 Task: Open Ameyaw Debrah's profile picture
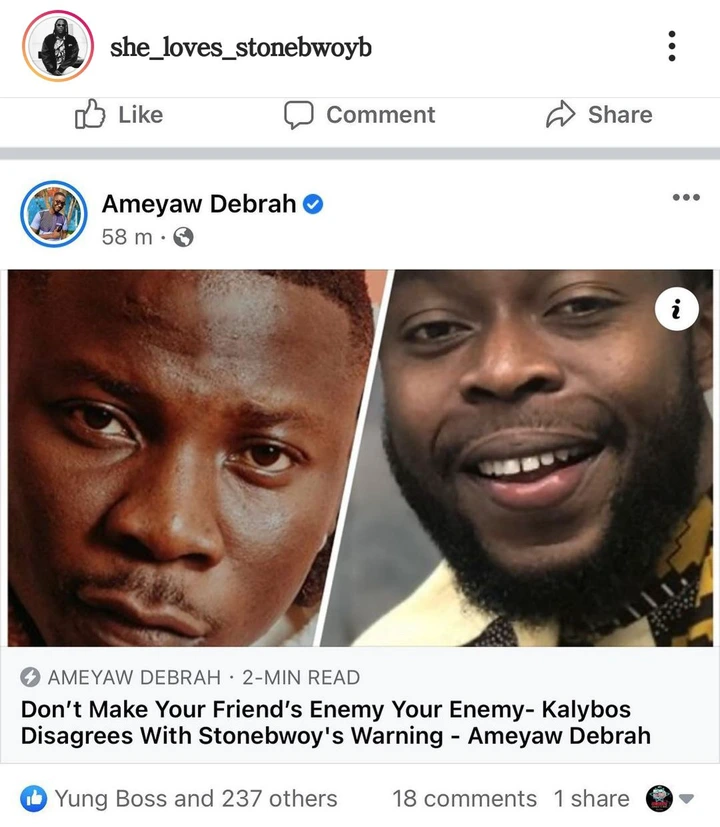tap(54, 214)
